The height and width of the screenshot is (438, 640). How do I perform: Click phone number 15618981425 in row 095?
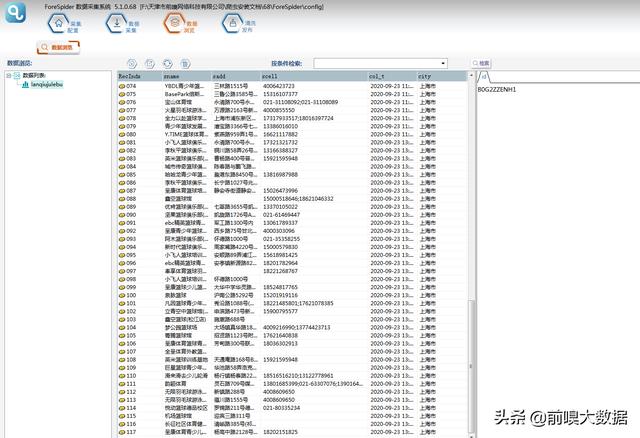280,255
